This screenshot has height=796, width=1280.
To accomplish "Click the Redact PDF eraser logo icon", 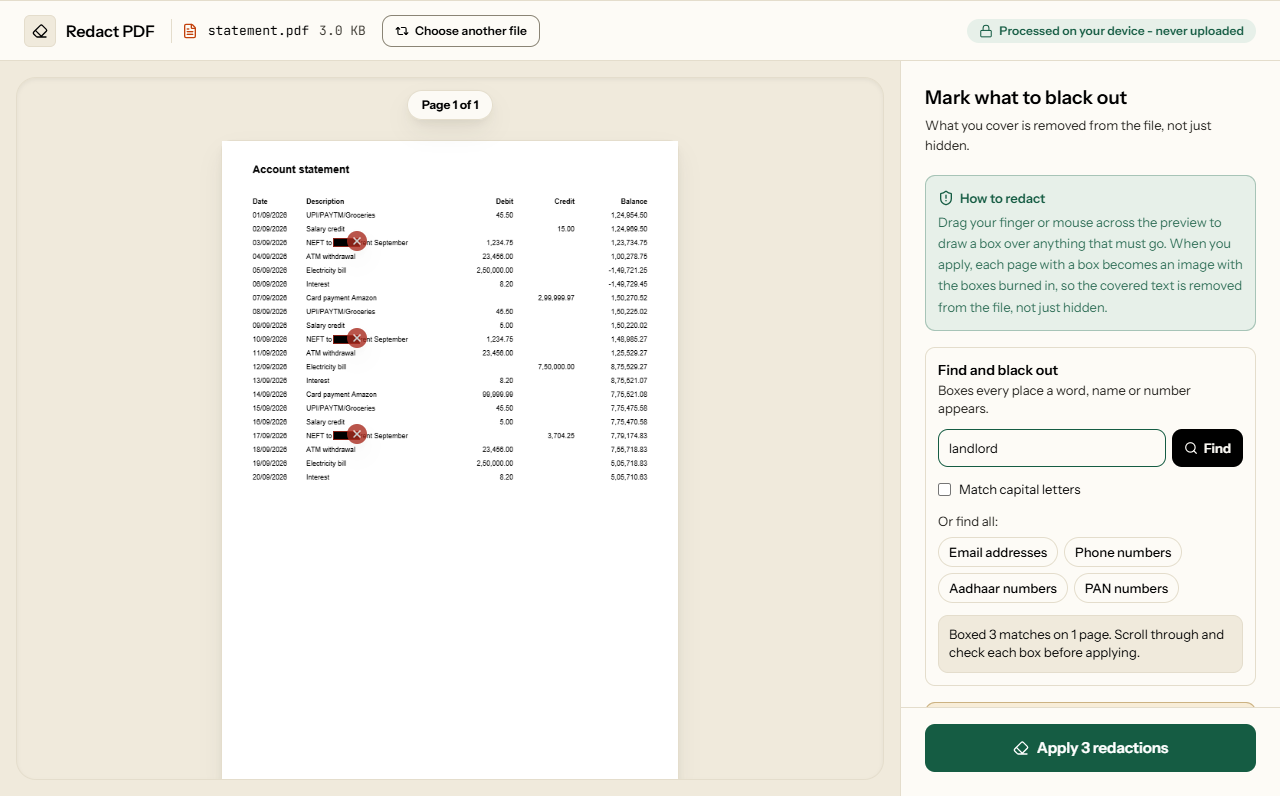I will pos(40,31).
